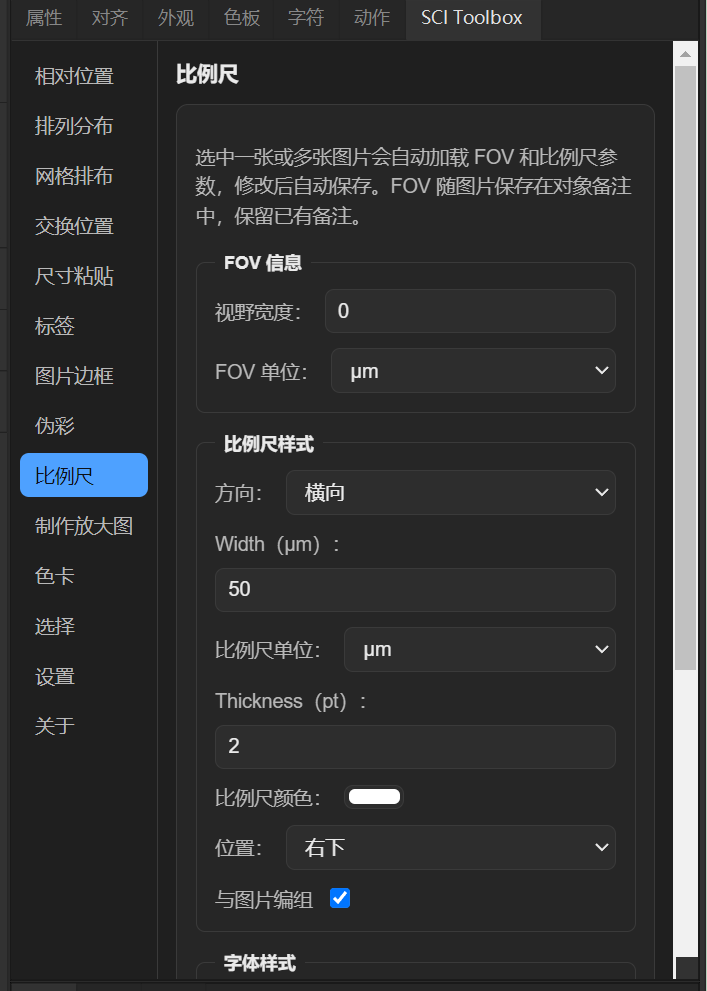Click the Thickness (pt) input field
The height and width of the screenshot is (991, 707).
415,747
